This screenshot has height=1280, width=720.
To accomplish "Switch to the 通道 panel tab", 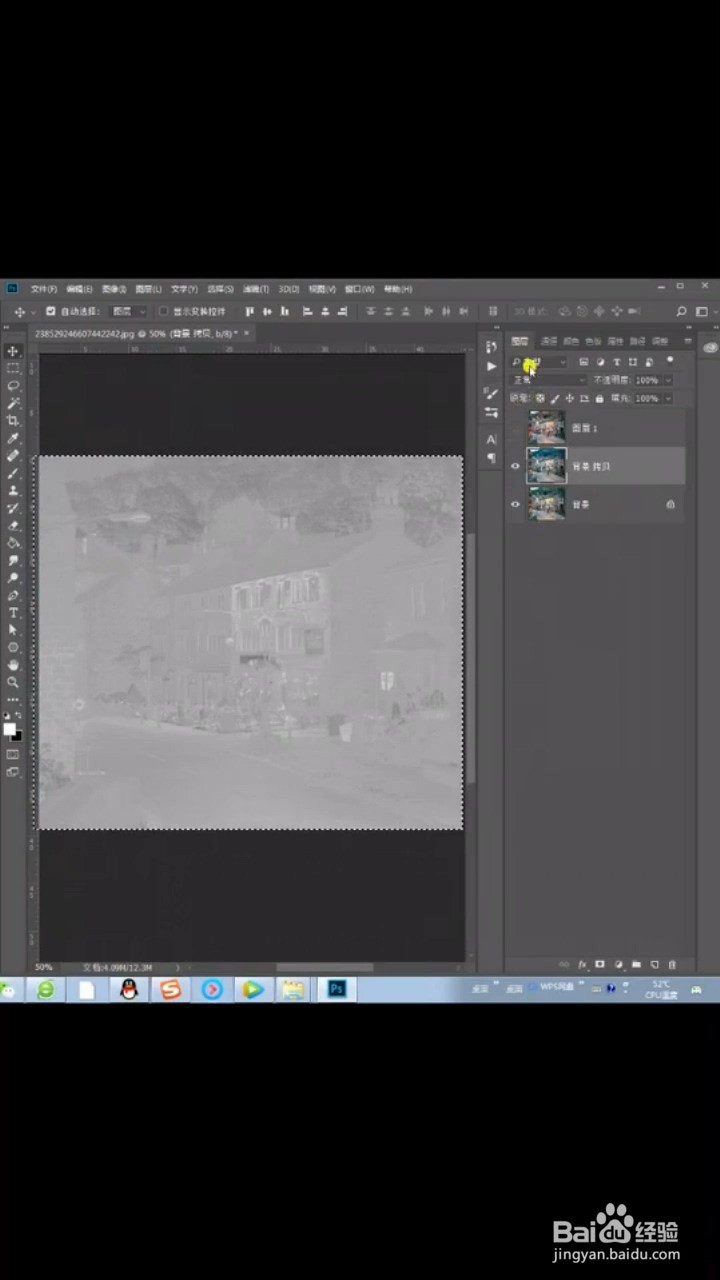I will pyautogui.click(x=549, y=341).
